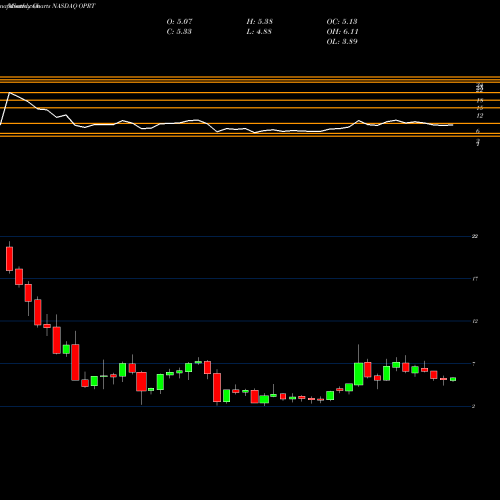The height and width of the screenshot is (500, 500).
Task: Click the 18 label on upper line chart axis
Action: [x=480, y=100]
